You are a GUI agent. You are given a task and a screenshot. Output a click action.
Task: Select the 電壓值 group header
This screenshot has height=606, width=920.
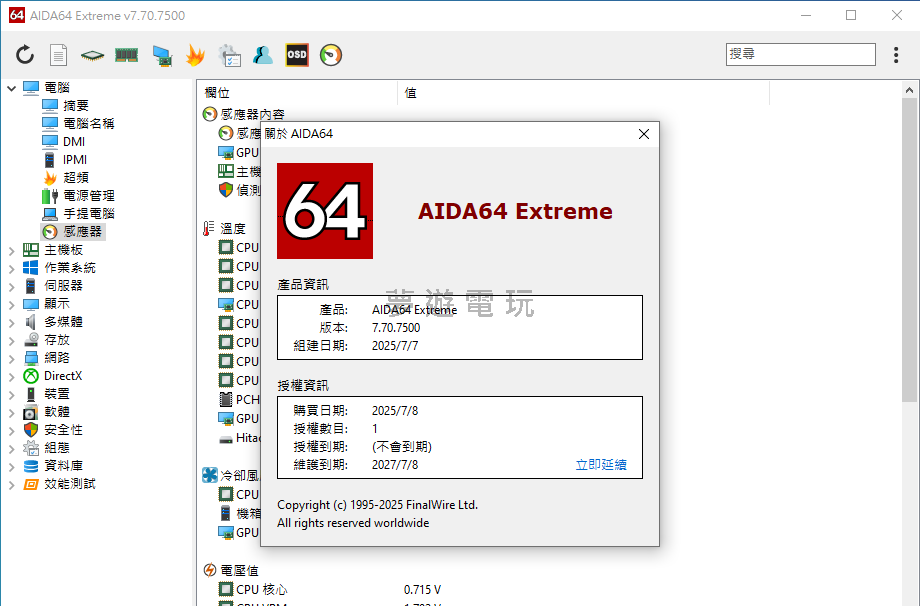239,570
